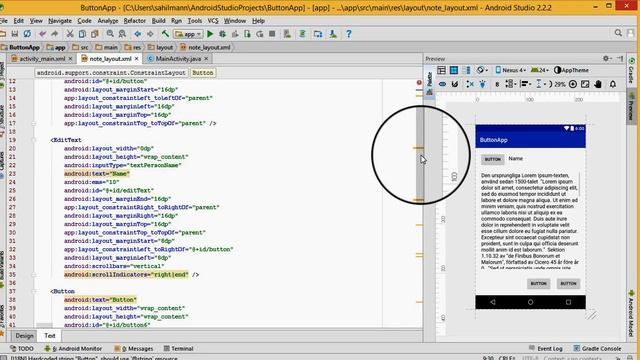Open the VCS menu
The width and height of the screenshot is (640, 360).
tap(213, 21)
